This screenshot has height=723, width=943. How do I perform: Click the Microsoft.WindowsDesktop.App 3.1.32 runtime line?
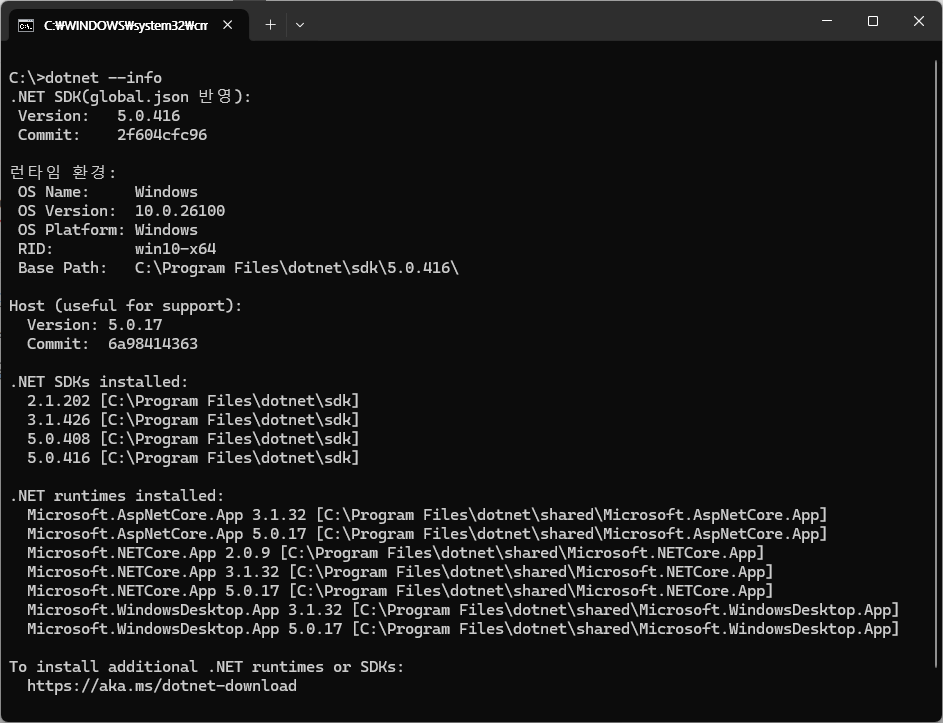463,610
